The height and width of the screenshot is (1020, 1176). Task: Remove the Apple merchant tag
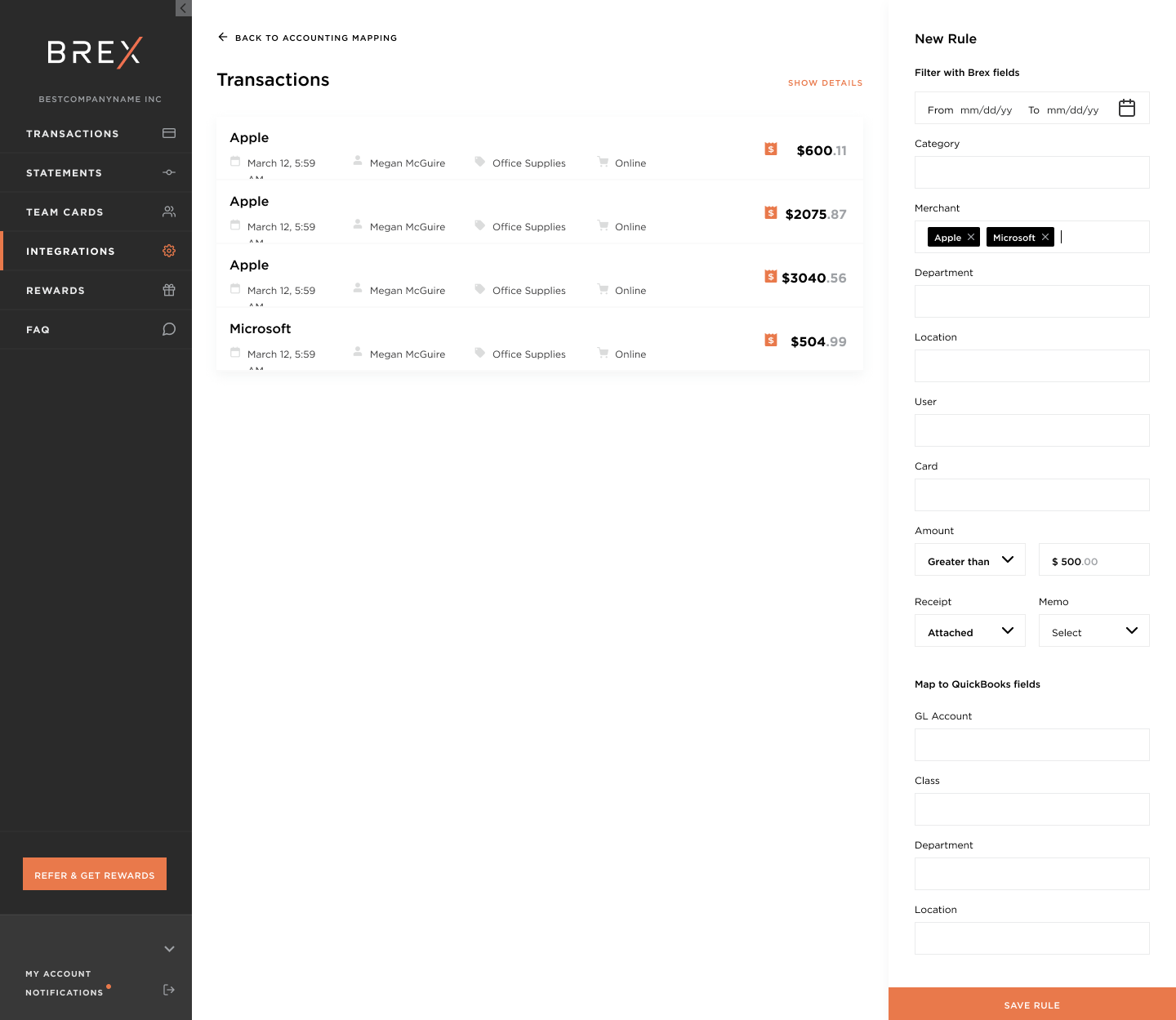point(971,237)
